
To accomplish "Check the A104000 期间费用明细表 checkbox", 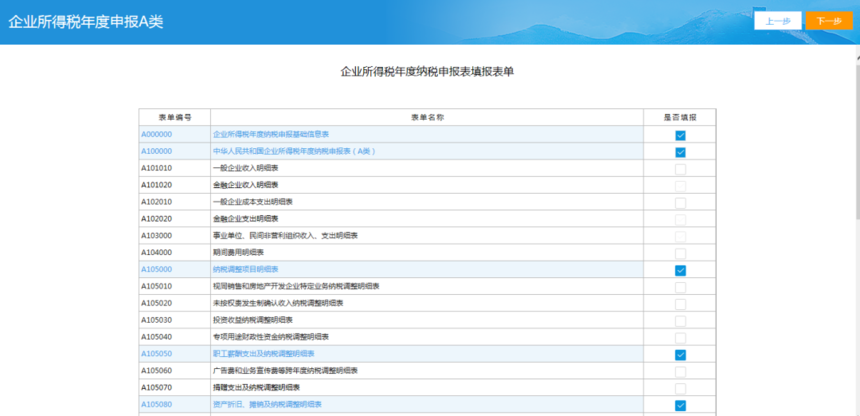I will click(680, 254).
